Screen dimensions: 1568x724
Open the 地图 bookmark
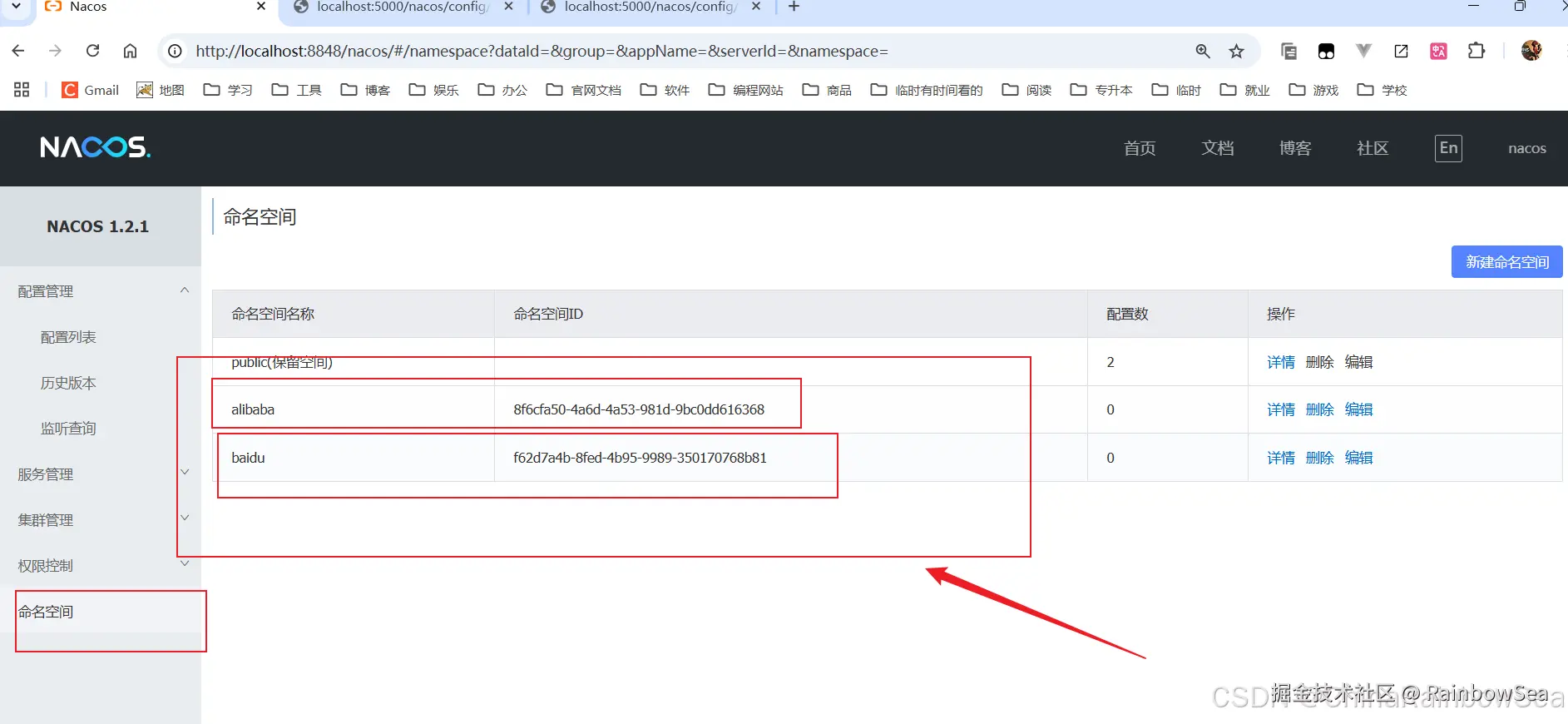click(x=161, y=90)
